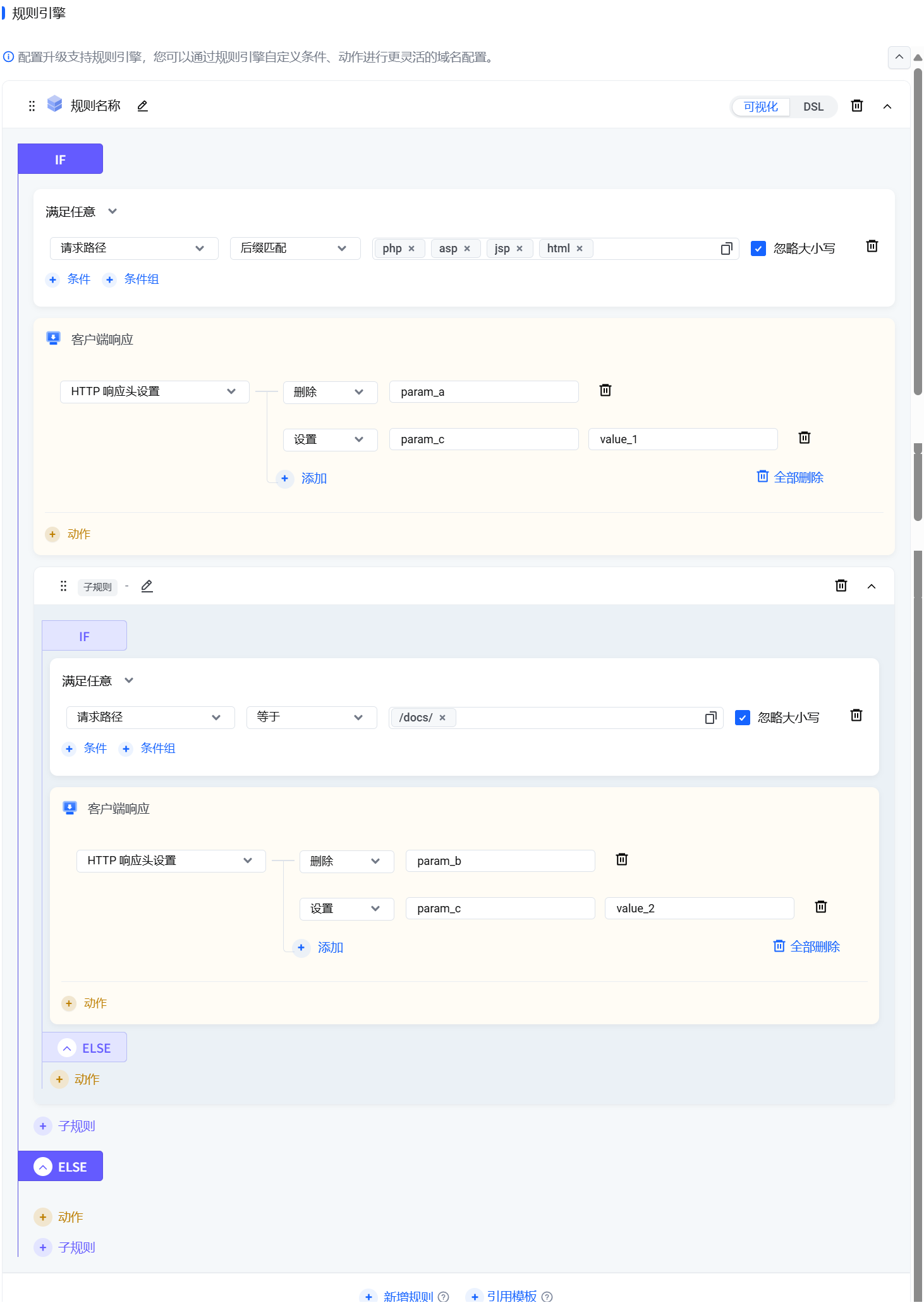This screenshot has height=1305, width=924.
Task: Remove the php tag from suffix list
Action: point(411,249)
